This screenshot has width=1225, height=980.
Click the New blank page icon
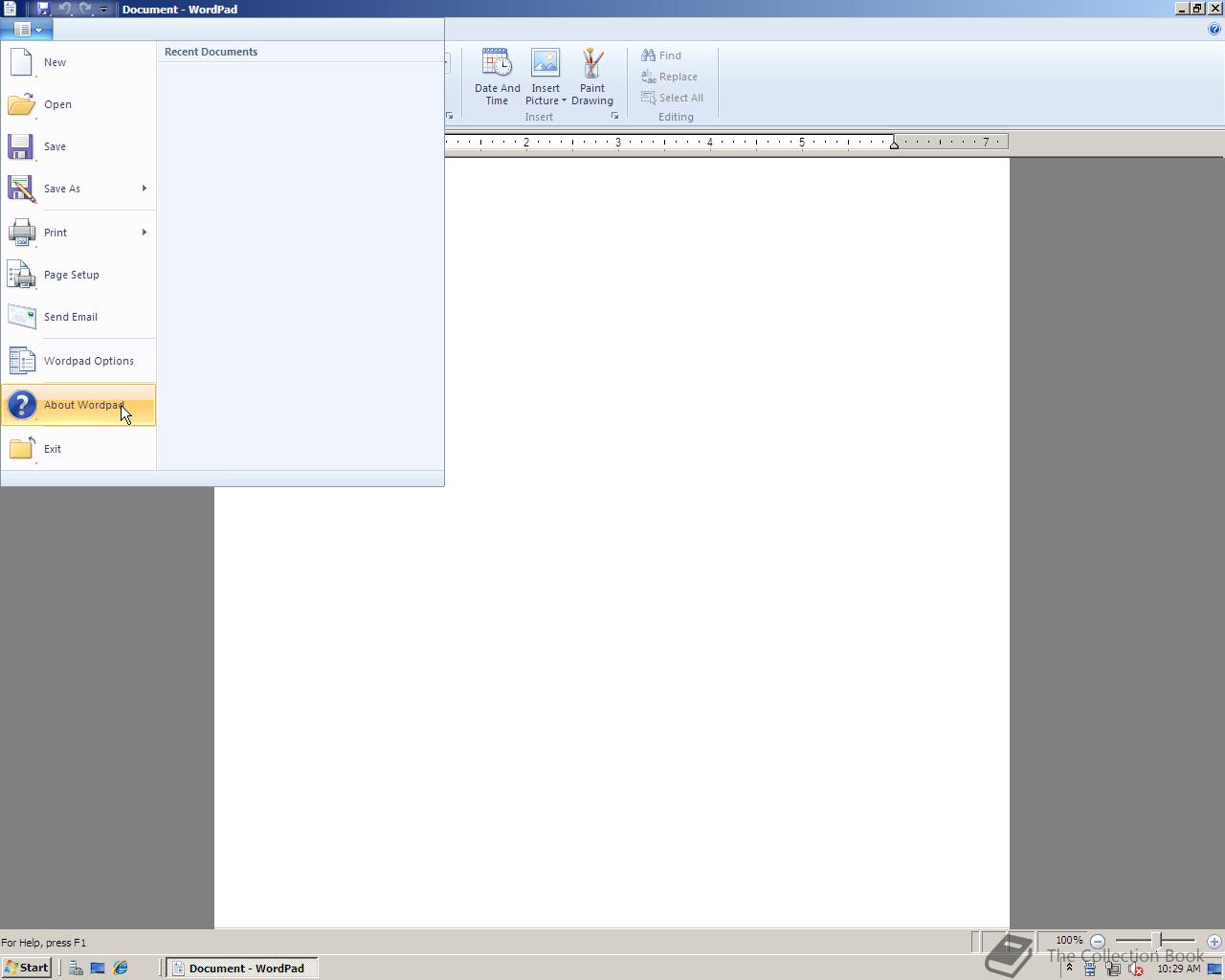21,62
